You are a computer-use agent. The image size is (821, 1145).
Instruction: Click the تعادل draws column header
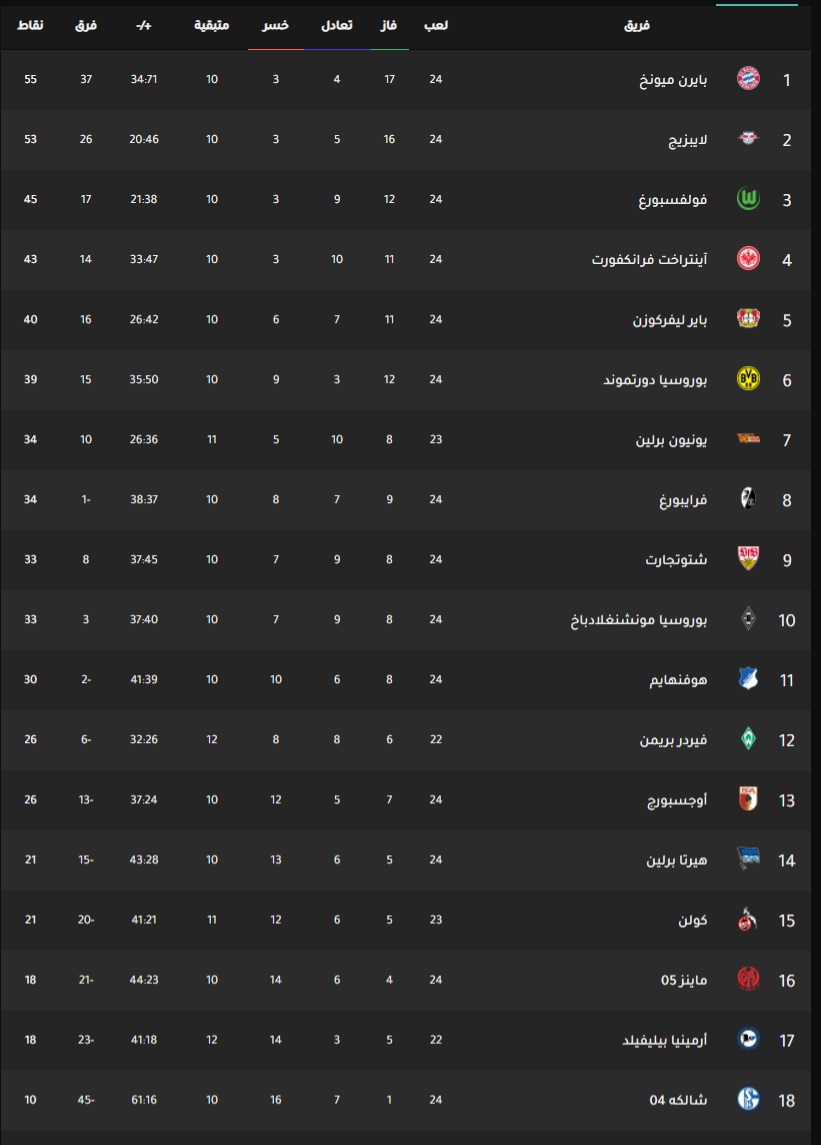click(337, 26)
